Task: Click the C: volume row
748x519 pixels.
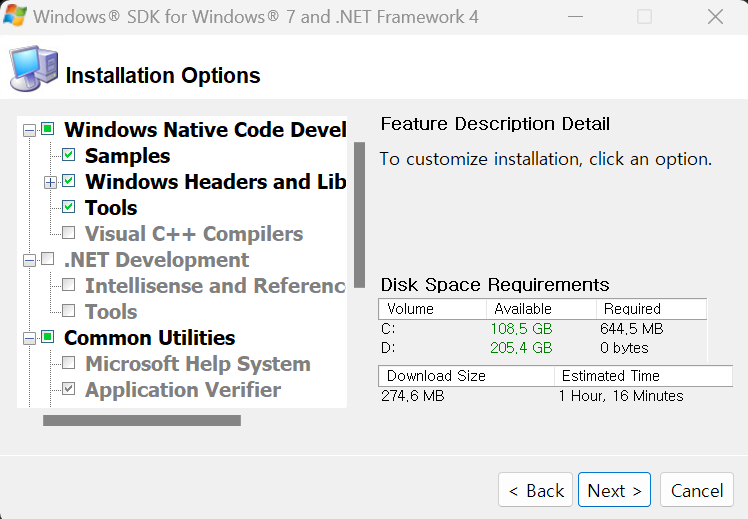Action: pyautogui.click(x=543, y=329)
